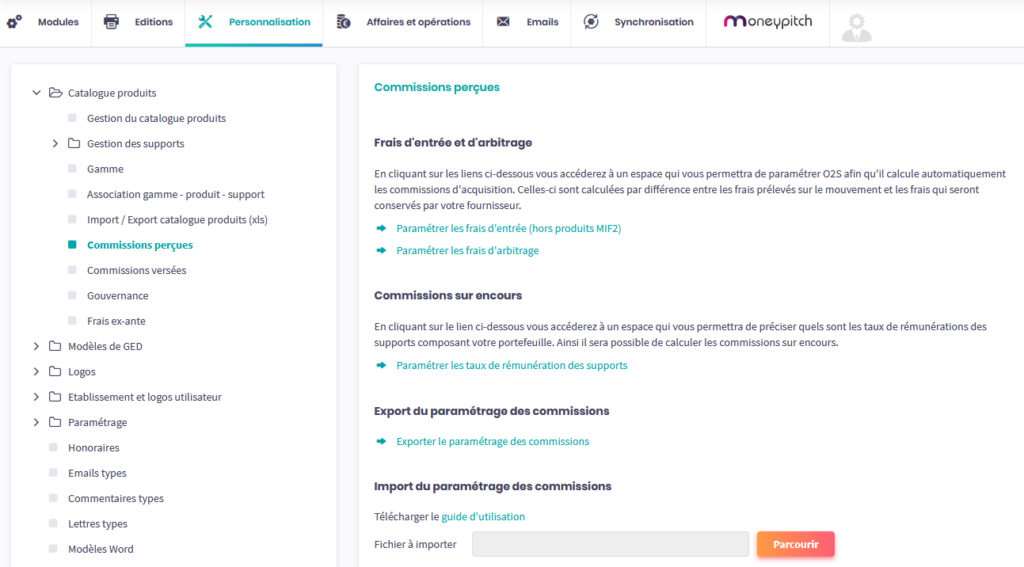Viewport: 1024px width, 567px height.
Task: Click the Affaires et opérations coins icon
Action: pyautogui.click(x=344, y=22)
